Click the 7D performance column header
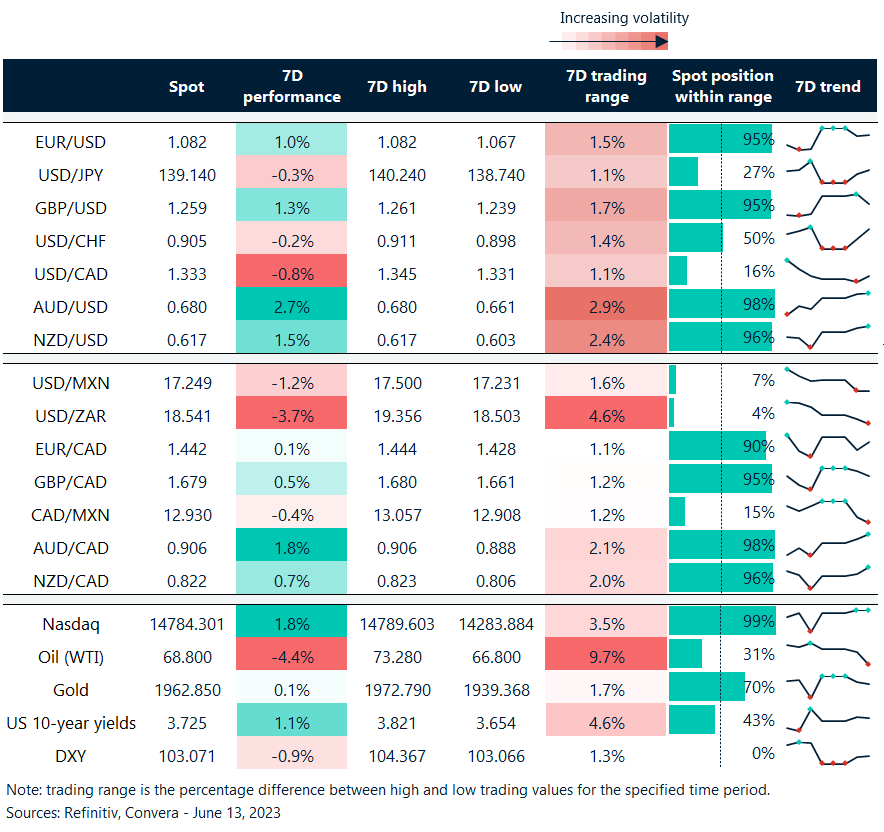Image resolution: width=884 pixels, height=832 pixels. click(x=291, y=86)
